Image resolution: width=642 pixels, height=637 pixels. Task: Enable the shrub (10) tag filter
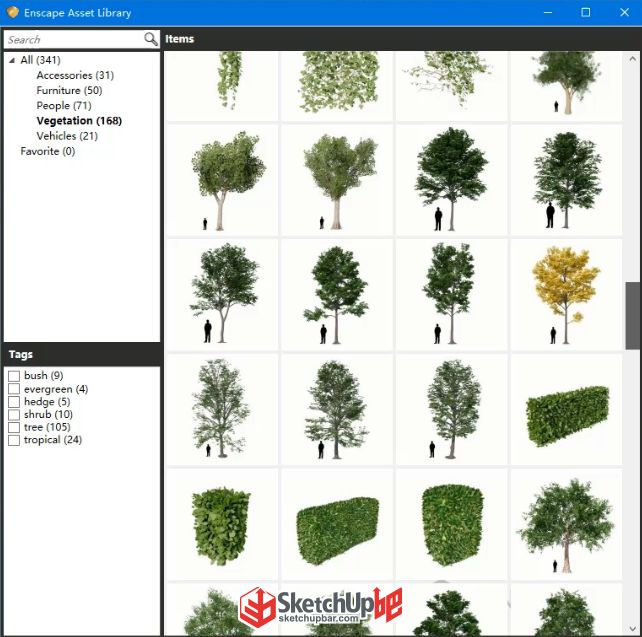click(x=14, y=415)
